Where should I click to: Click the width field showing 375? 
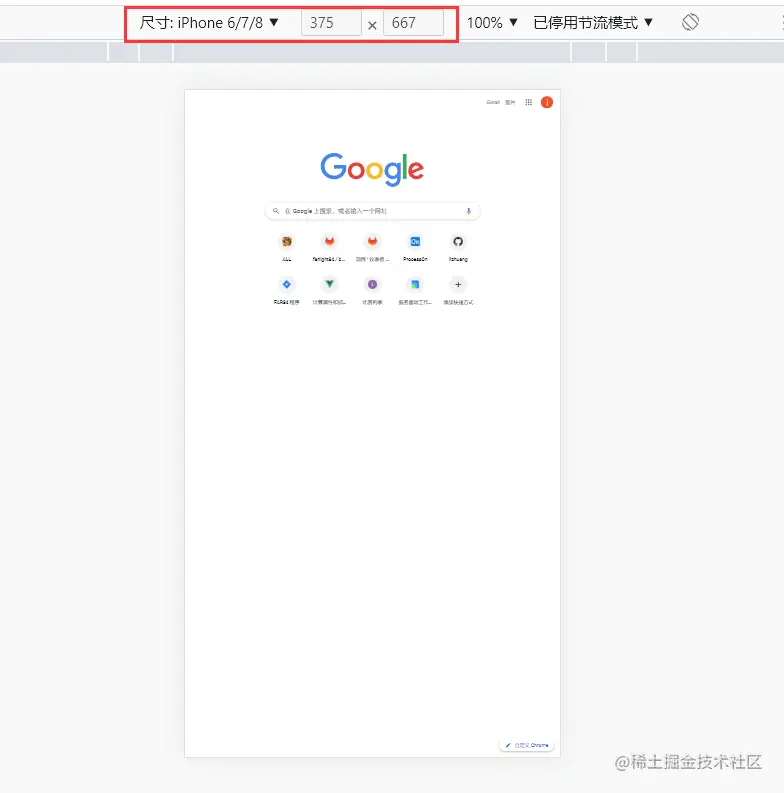(331, 23)
